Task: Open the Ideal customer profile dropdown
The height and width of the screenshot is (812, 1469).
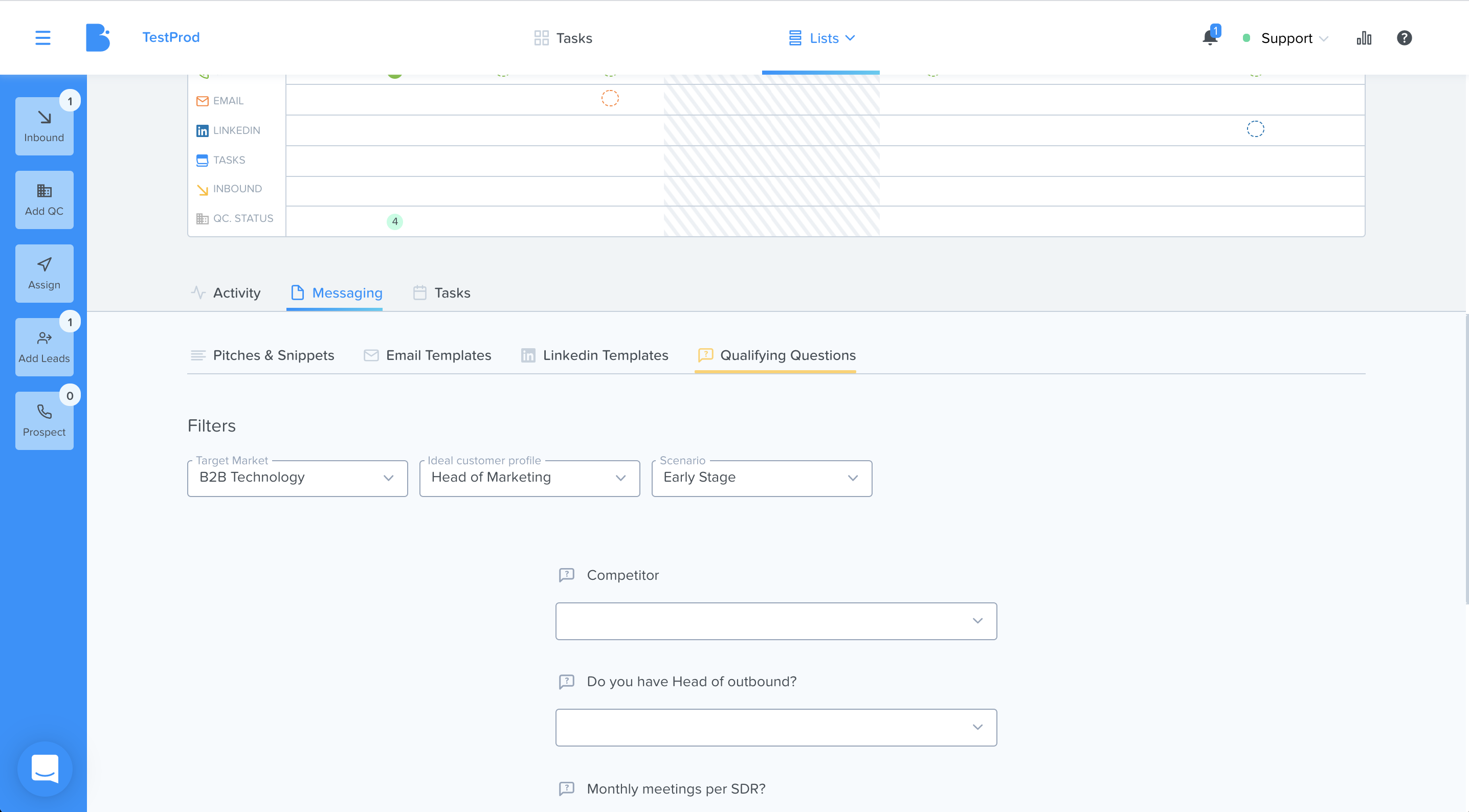Action: click(x=529, y=478)
